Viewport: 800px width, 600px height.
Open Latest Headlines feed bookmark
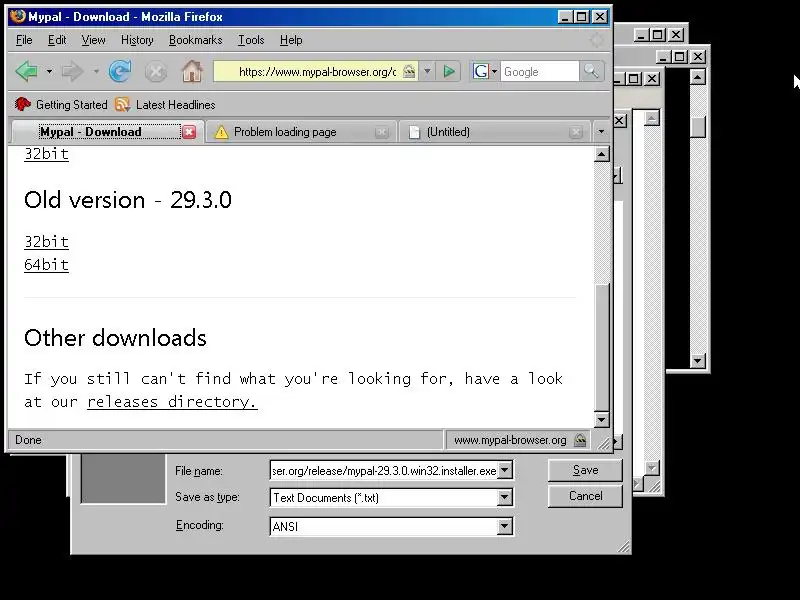165,105
